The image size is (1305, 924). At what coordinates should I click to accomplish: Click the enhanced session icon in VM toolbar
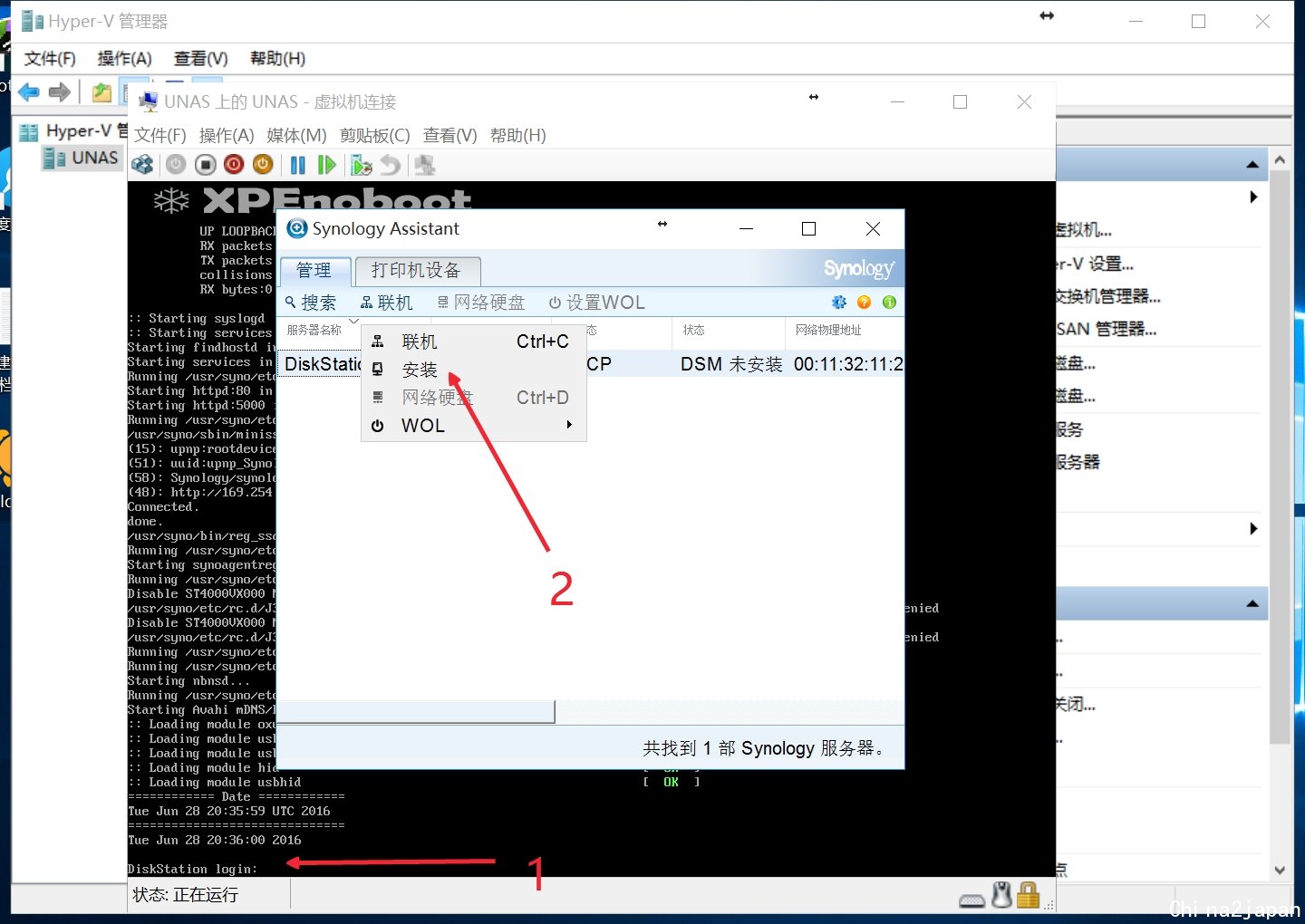click(425, 165)
